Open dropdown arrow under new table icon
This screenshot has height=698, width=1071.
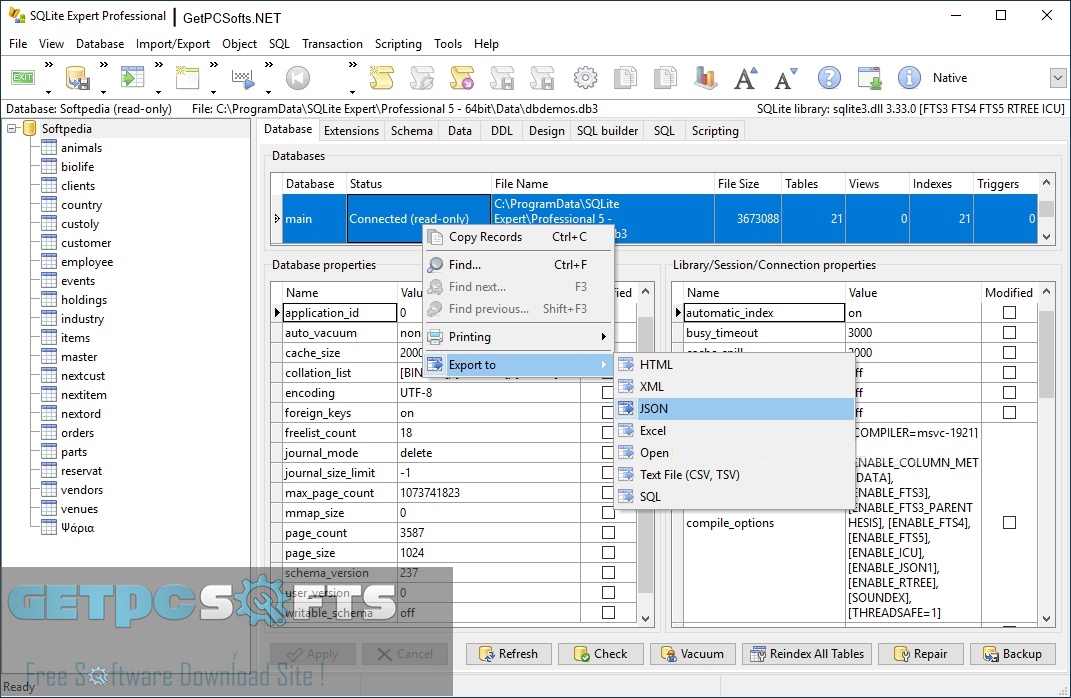click(213, 92)
